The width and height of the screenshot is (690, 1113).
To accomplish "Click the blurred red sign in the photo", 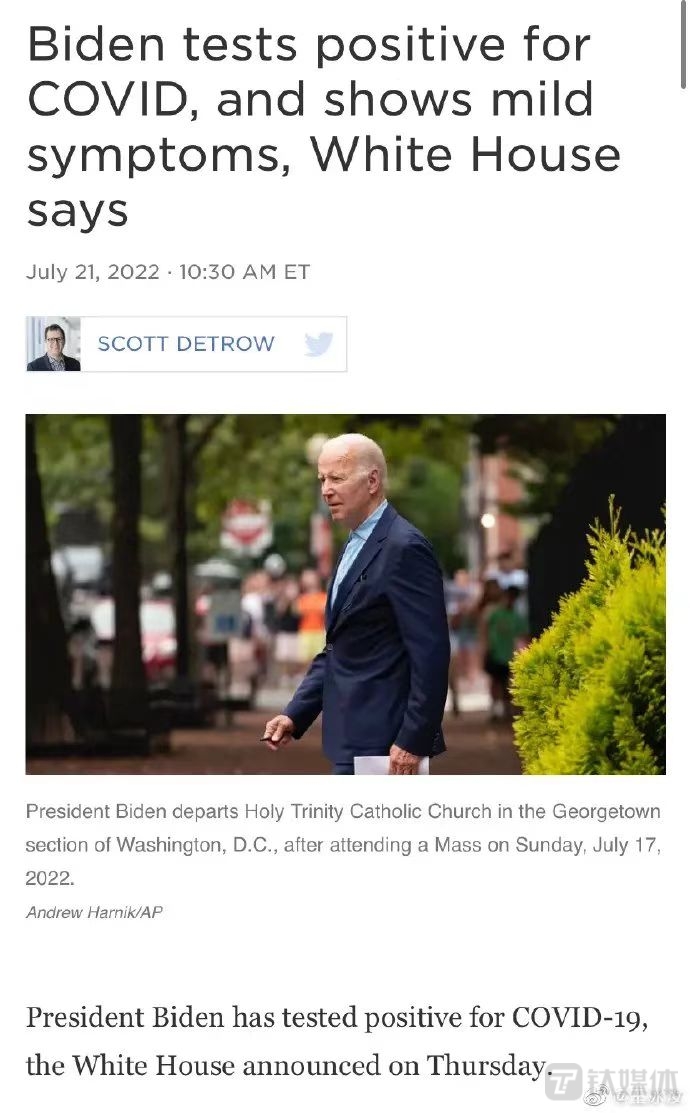I will pos(246,527).
